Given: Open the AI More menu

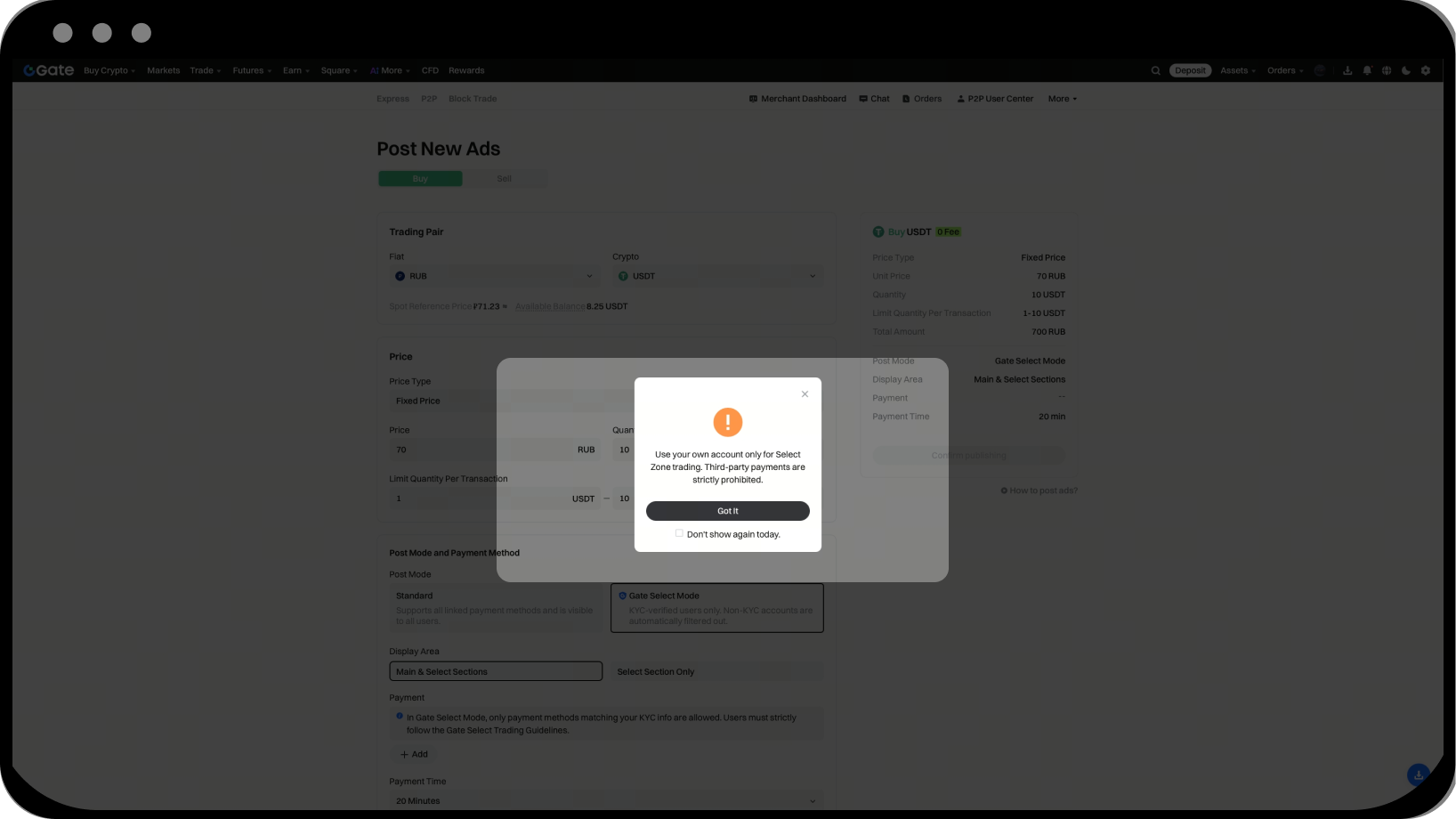Looking at the screenshot, I should [x=390, y=70].
